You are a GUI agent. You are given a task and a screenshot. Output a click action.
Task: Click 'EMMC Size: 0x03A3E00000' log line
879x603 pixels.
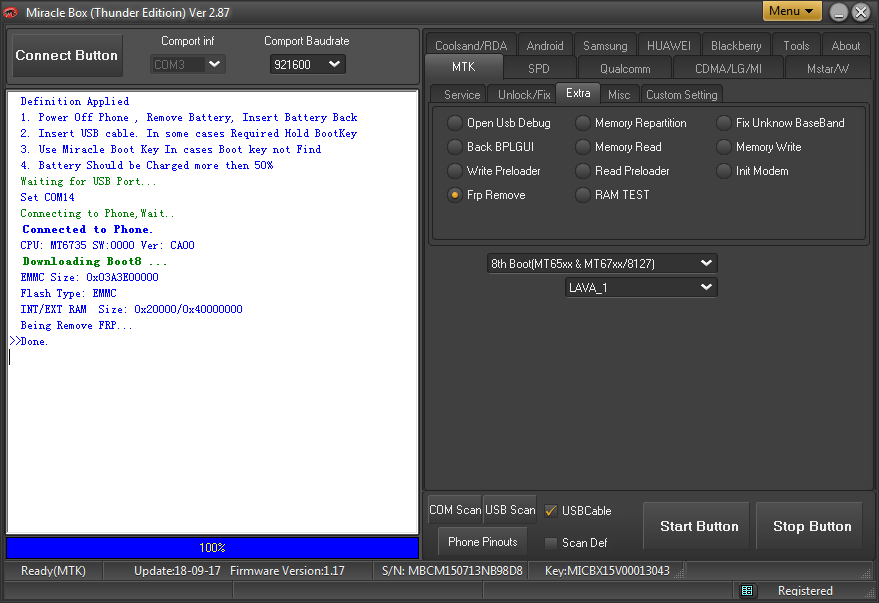90,277
